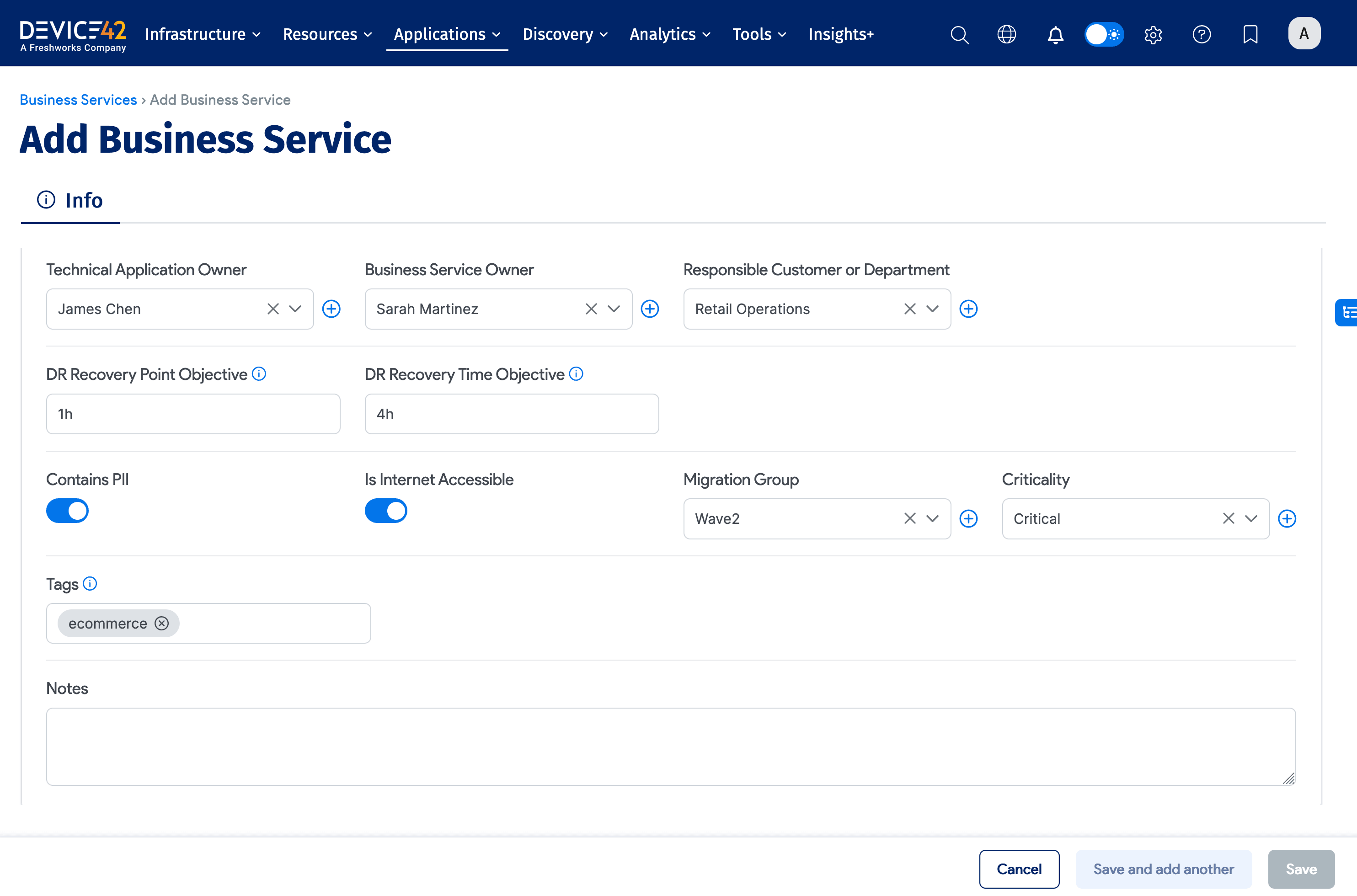Switch the light/dark theme toggle

[1104, 34]
